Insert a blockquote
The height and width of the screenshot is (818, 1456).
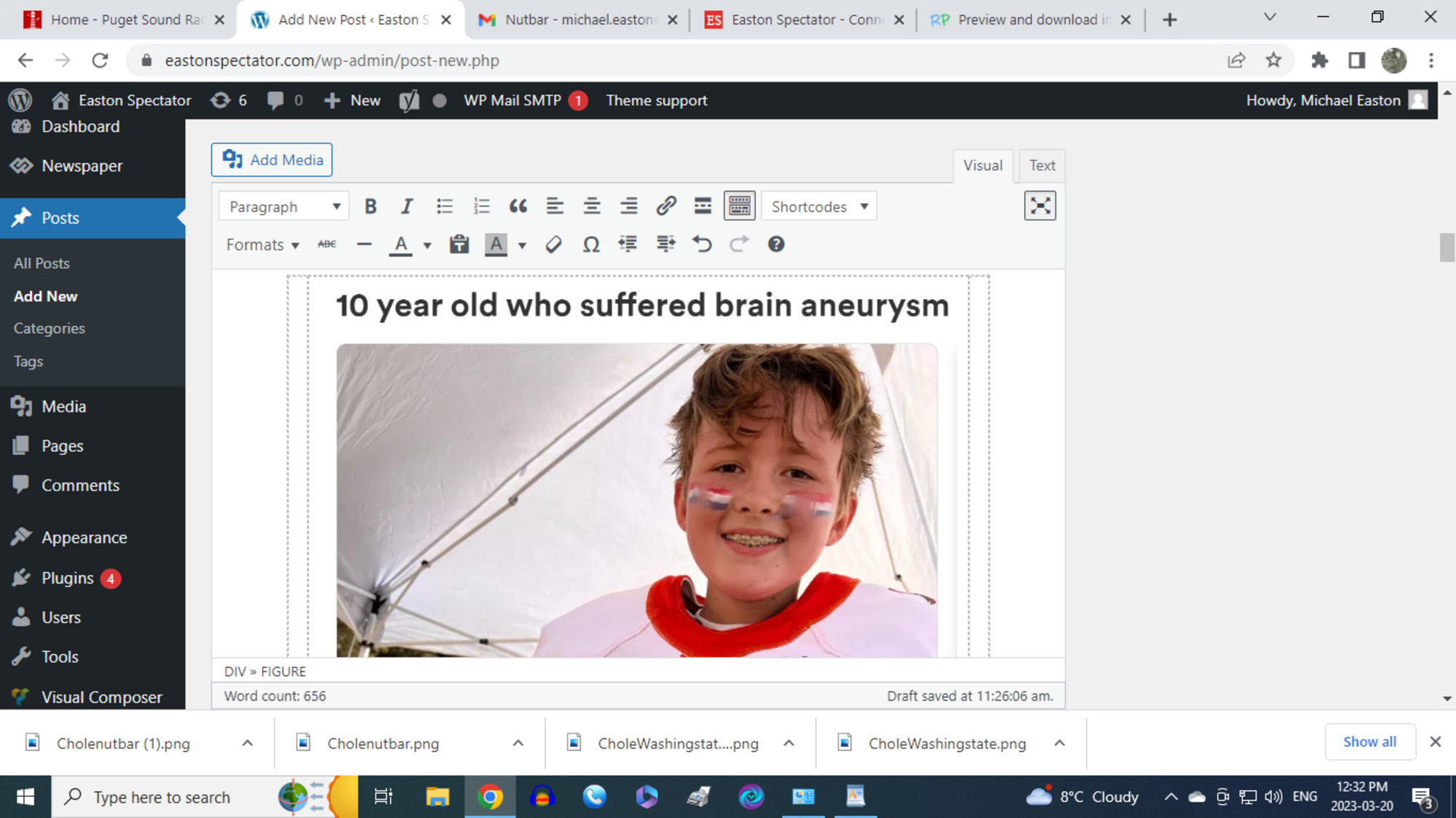tap(518, 207)
